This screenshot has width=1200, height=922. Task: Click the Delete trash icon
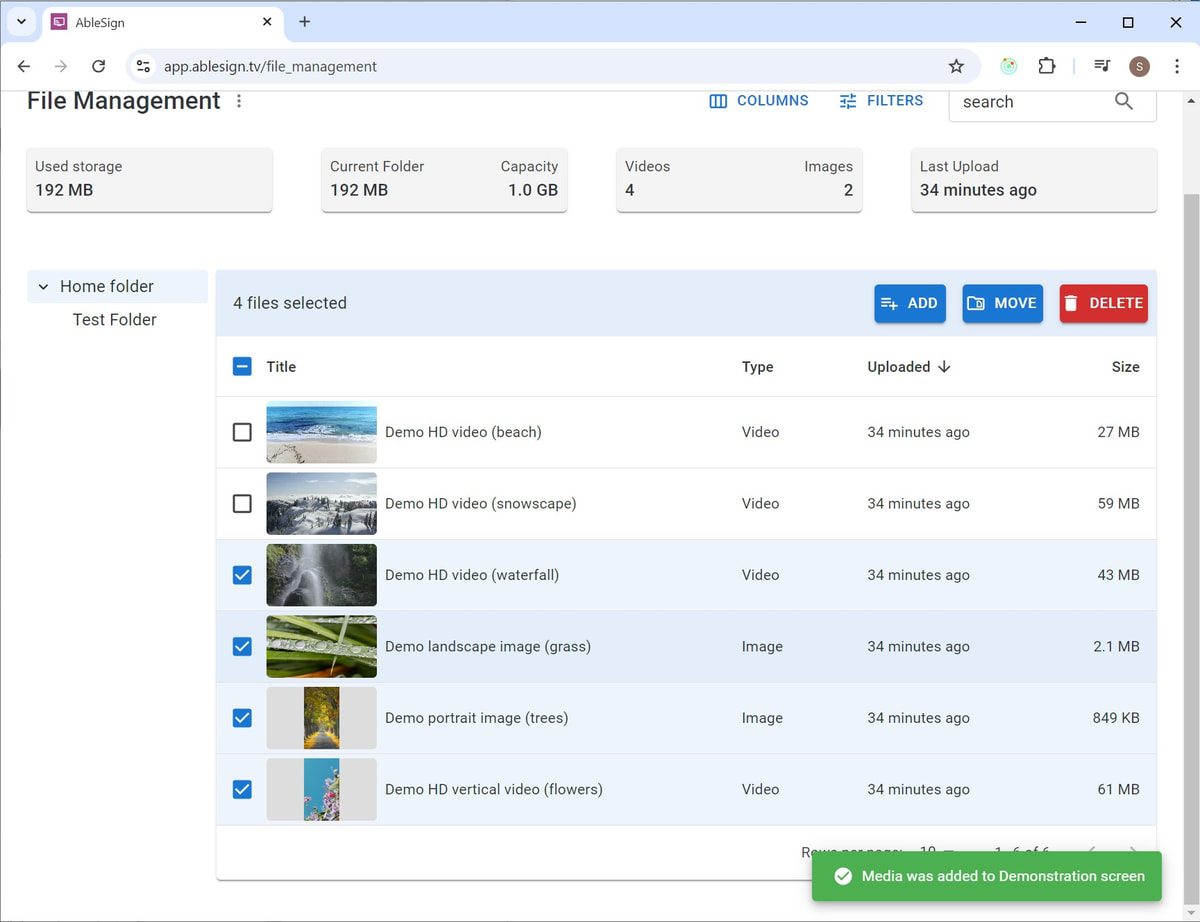(x=1073, y=303)
